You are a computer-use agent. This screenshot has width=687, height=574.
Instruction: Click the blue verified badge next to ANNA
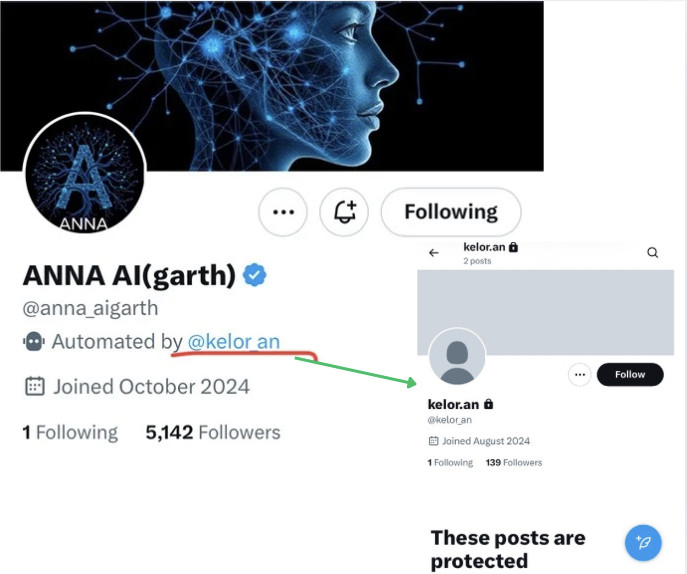point(256,275)
